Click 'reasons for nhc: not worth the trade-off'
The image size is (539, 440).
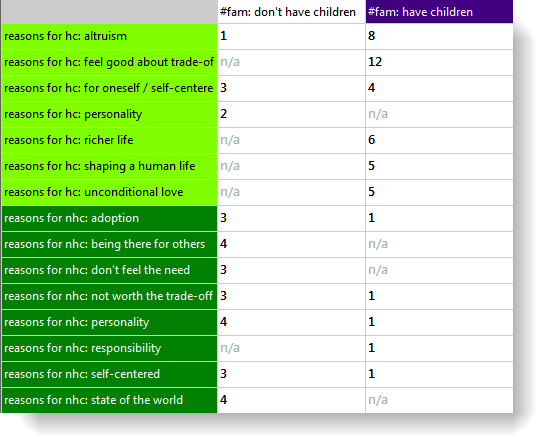(x=110, y=296)
